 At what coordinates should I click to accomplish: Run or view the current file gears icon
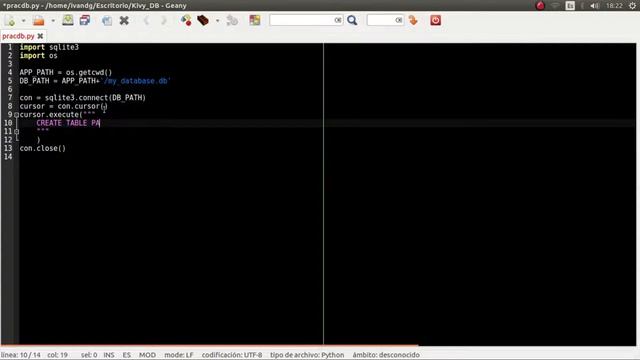[232, 20]
